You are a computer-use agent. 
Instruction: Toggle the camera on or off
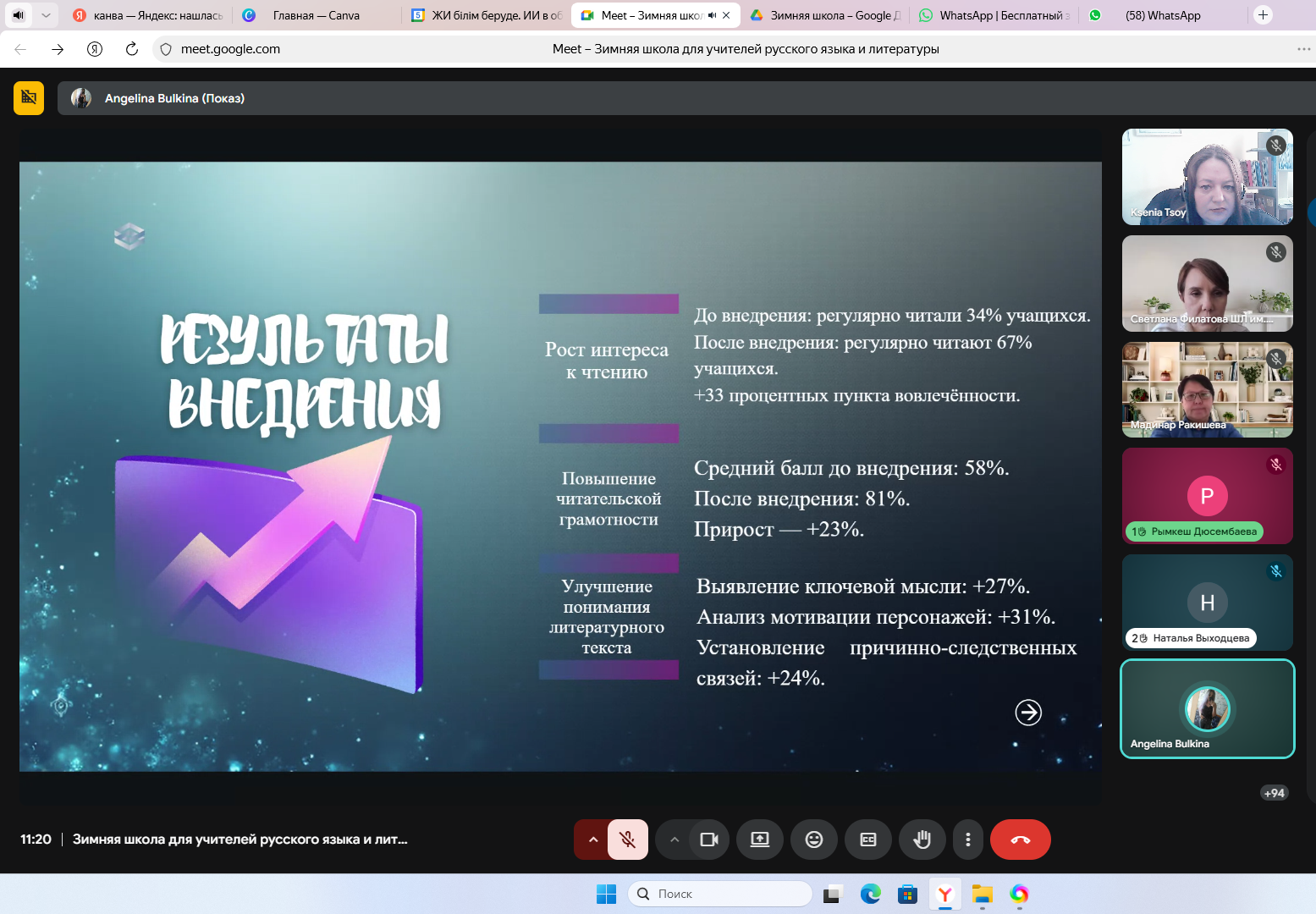click(708, 840)
